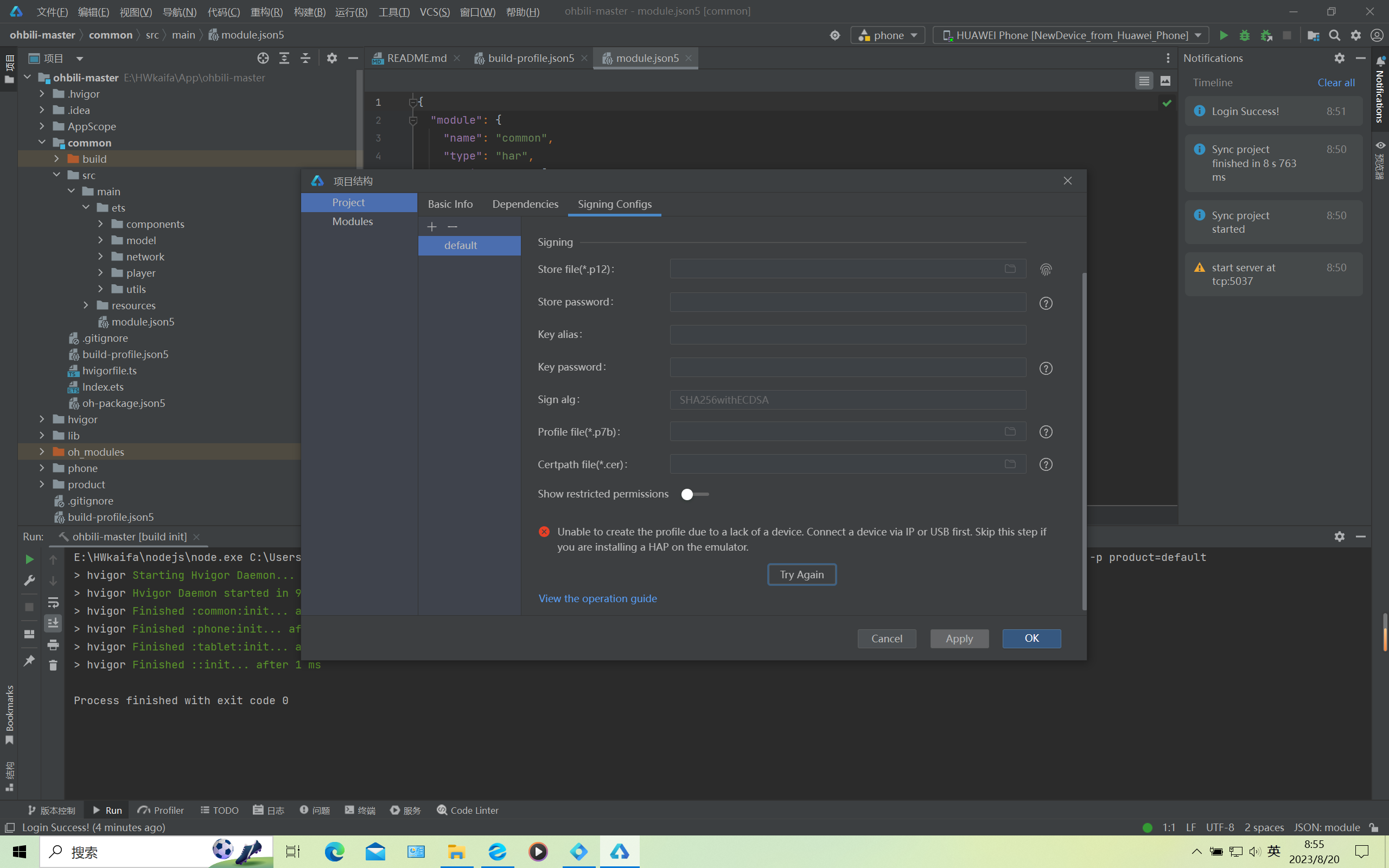Expand the components folder
The width and height of the screenshot is (1389, 868).
coord(100,224)
